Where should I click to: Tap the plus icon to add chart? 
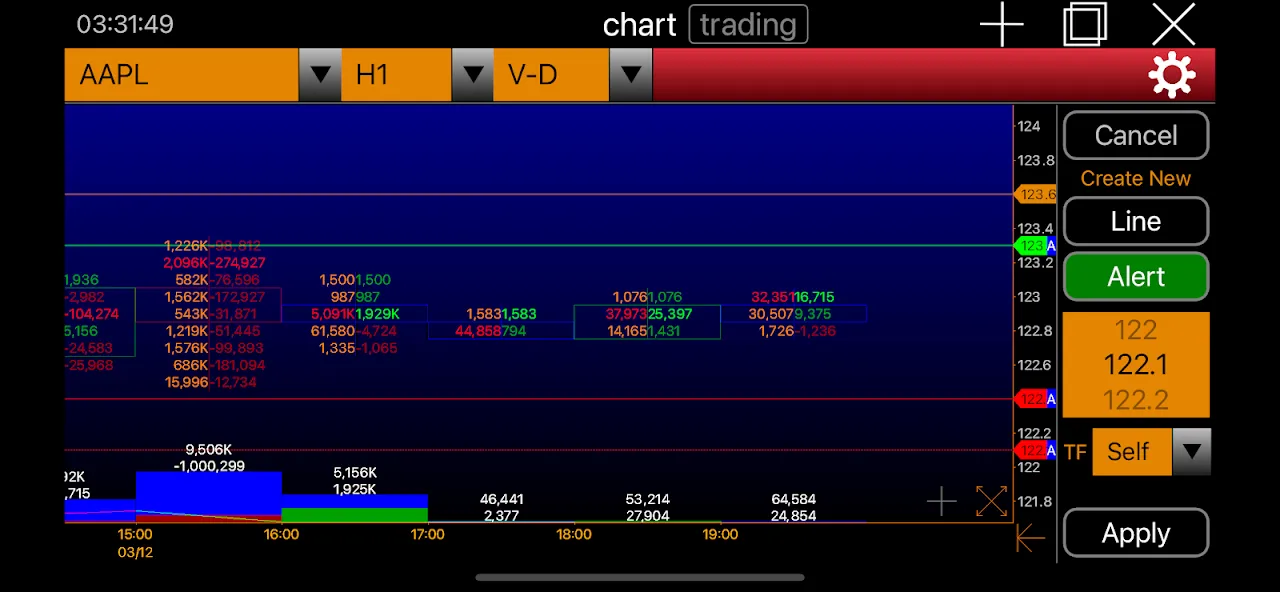click(1001, 24)
